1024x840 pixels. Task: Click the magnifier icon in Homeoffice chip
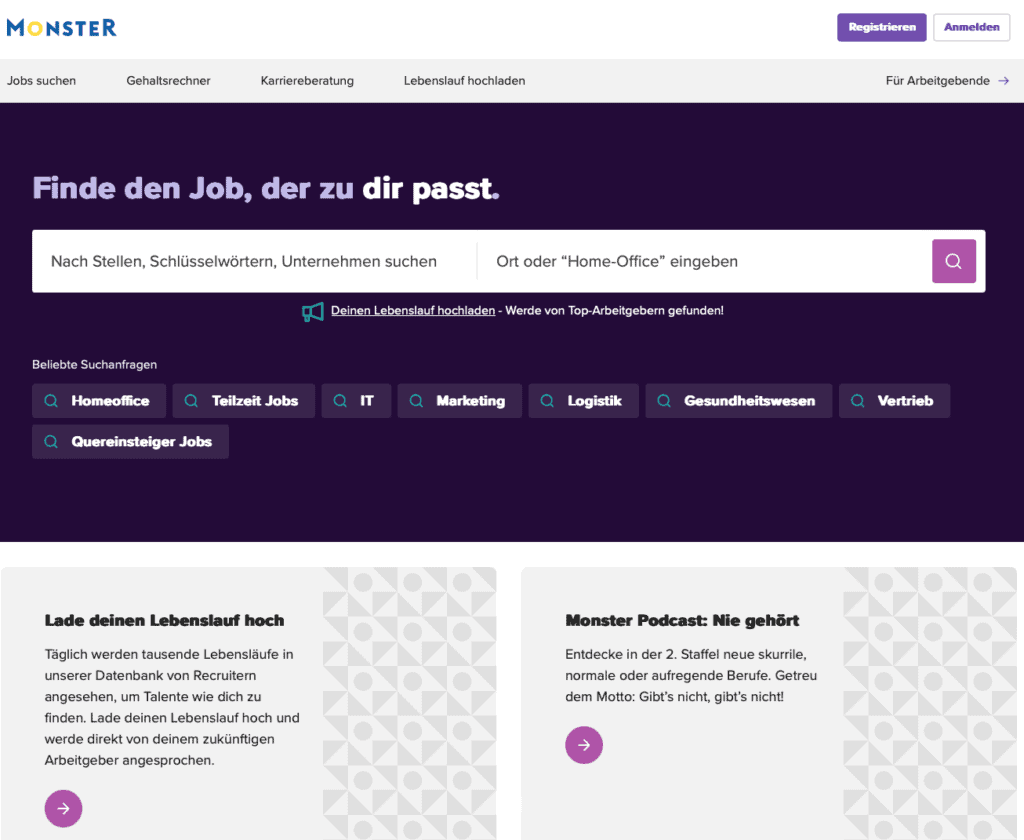click(51, 401)
